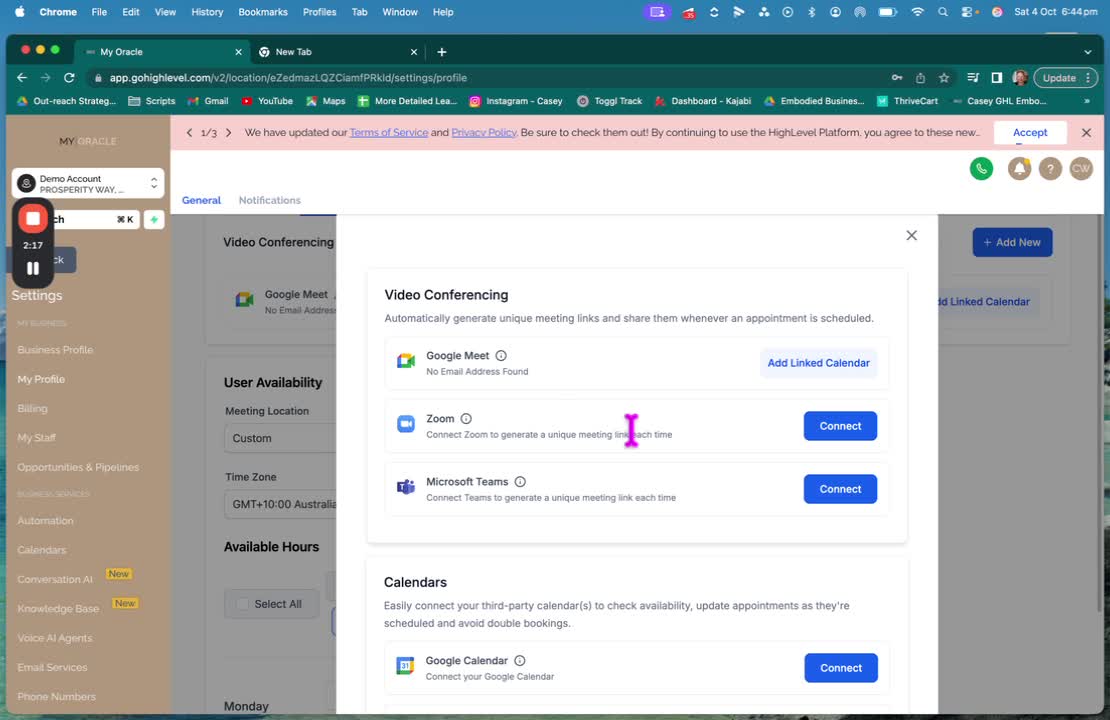Viewport: 1110px width, 720px height.
Task: Open Calendars in the sidebar
Action: pos(42,550)
